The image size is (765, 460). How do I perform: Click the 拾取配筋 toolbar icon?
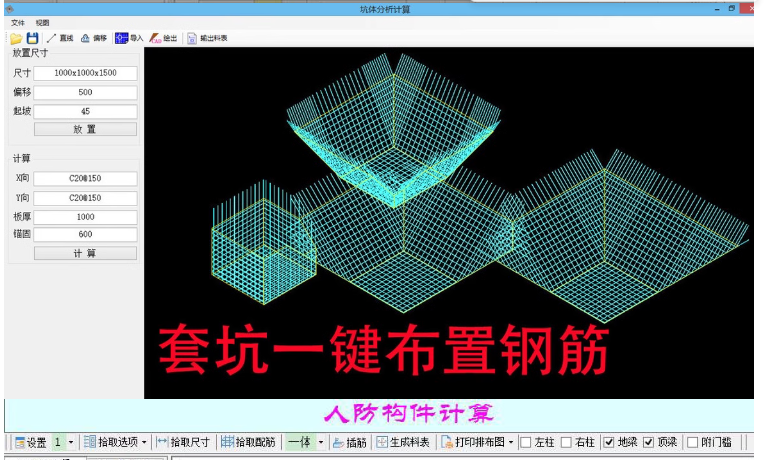click(x=227, y=442)
